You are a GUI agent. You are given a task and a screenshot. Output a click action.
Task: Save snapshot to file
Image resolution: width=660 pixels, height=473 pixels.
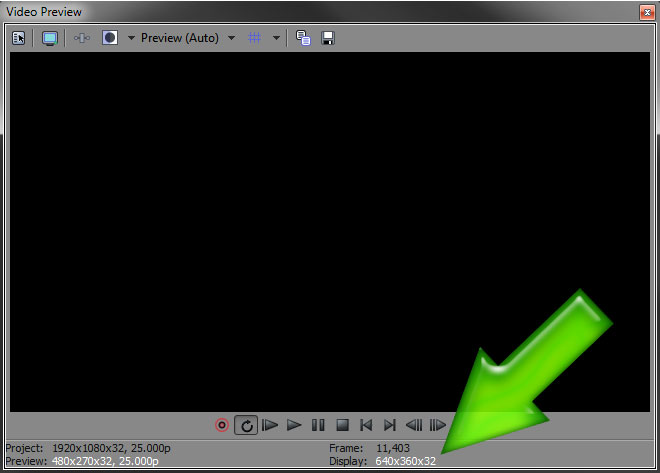(x=327, y=38)
